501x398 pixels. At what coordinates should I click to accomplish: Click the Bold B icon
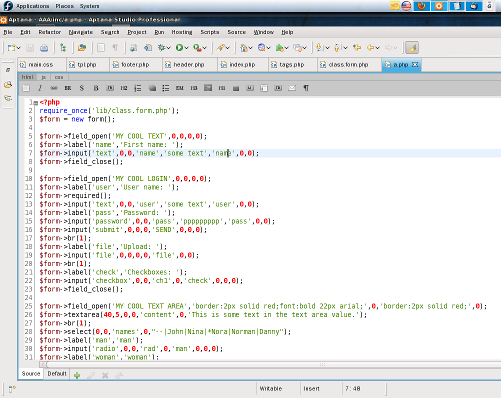pyautogui.click(x=96, y=88)
